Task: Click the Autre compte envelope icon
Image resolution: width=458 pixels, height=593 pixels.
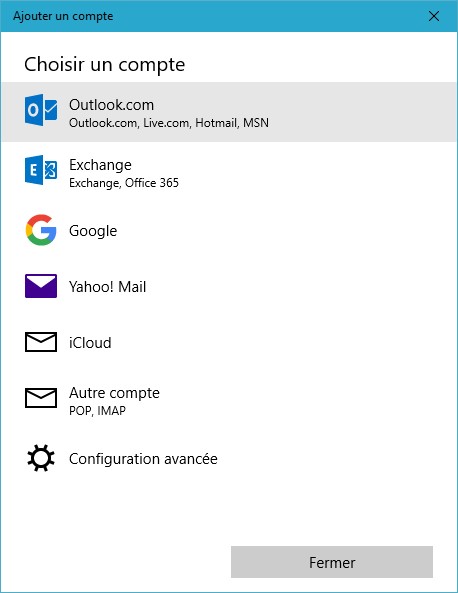Action: point(41,398)
